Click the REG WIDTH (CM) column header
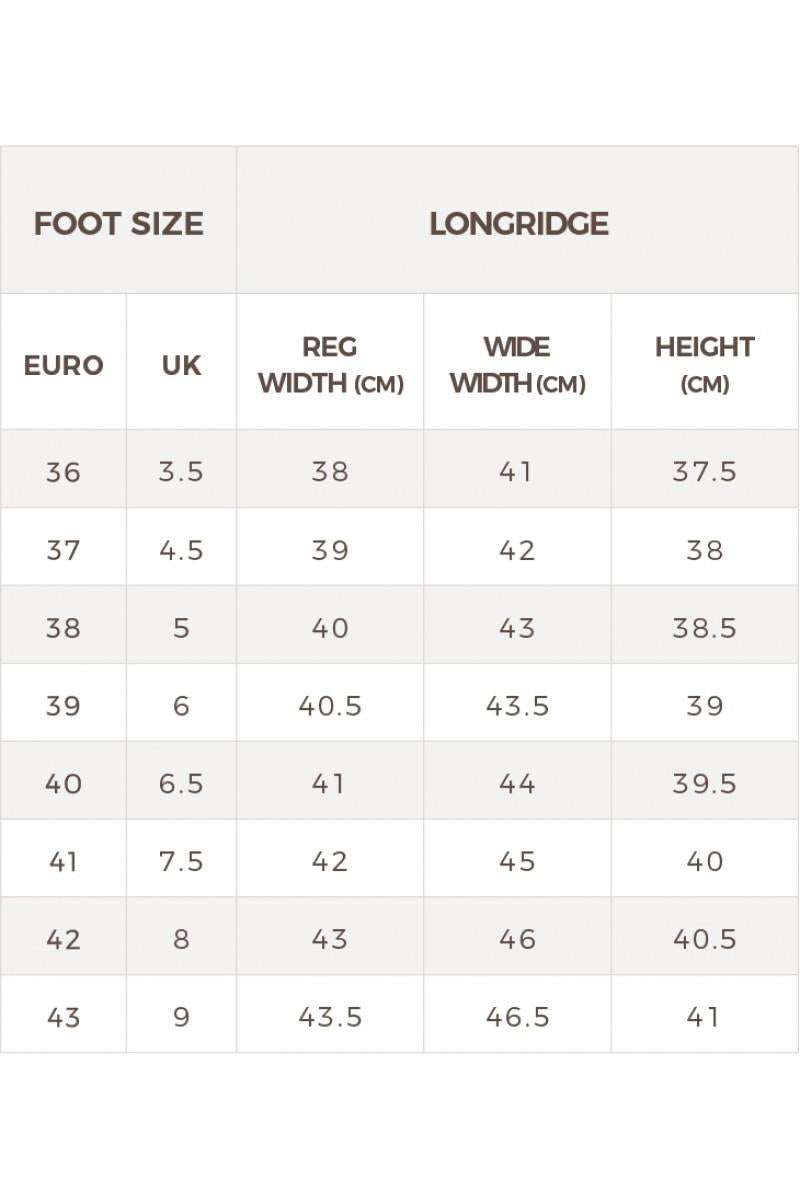The image size is (800, 1200). 330,365
